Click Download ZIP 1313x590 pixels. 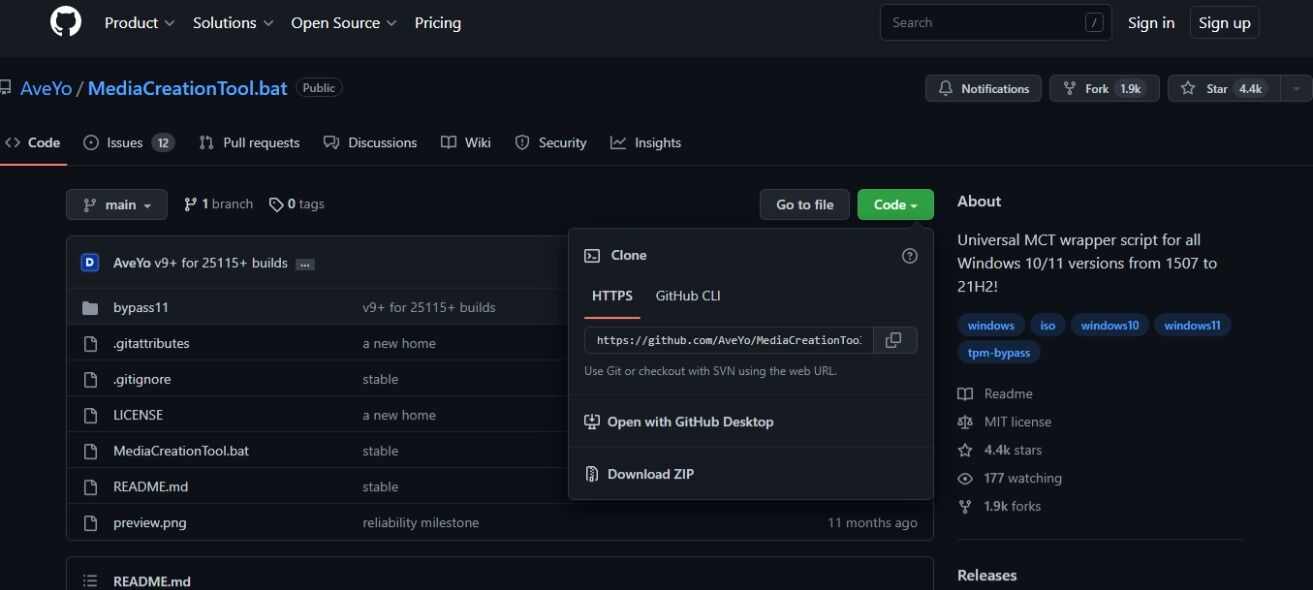click(650, 474)
